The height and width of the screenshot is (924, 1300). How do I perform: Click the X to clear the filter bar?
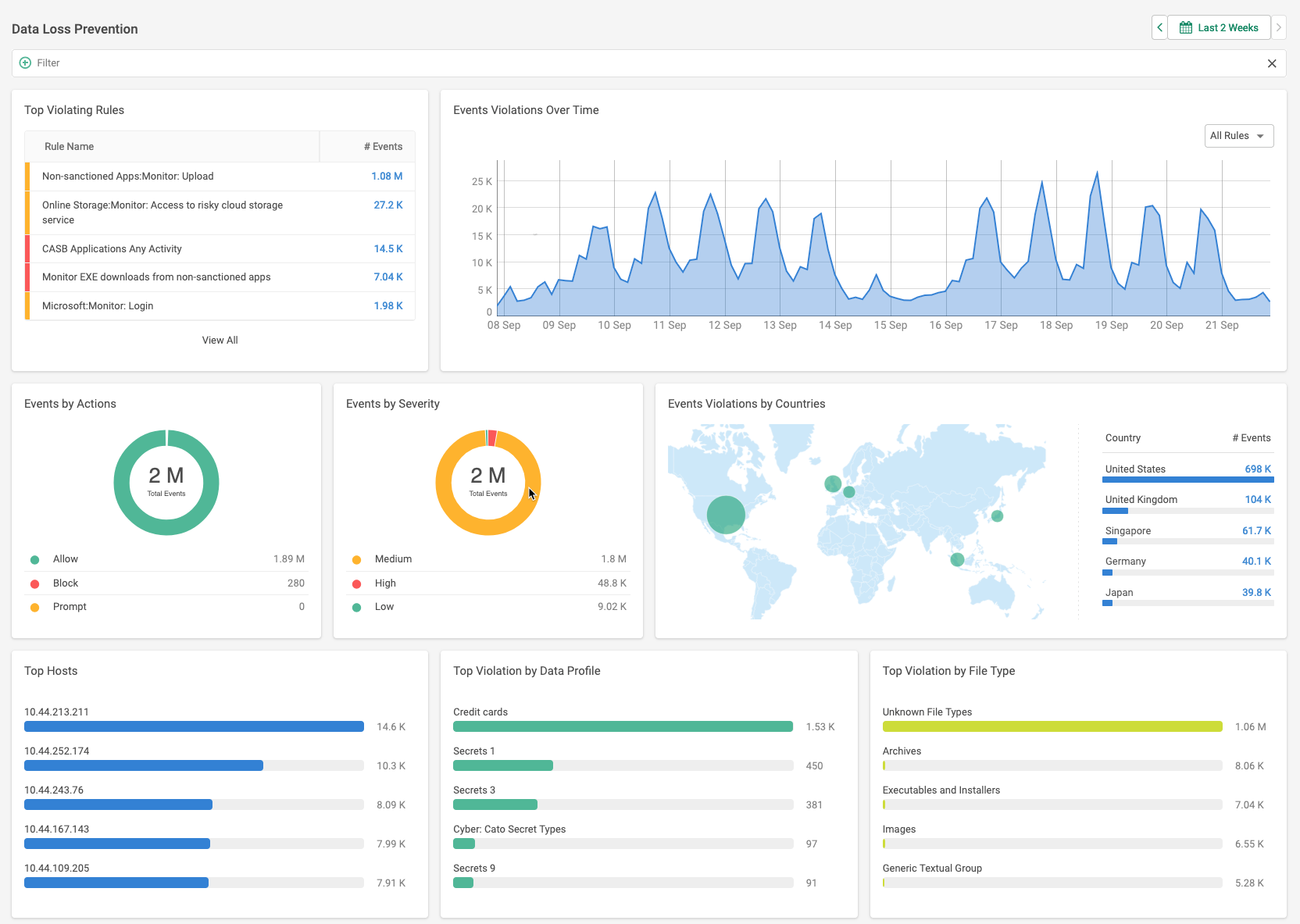pyautogui.click(x=1272, y=63)
